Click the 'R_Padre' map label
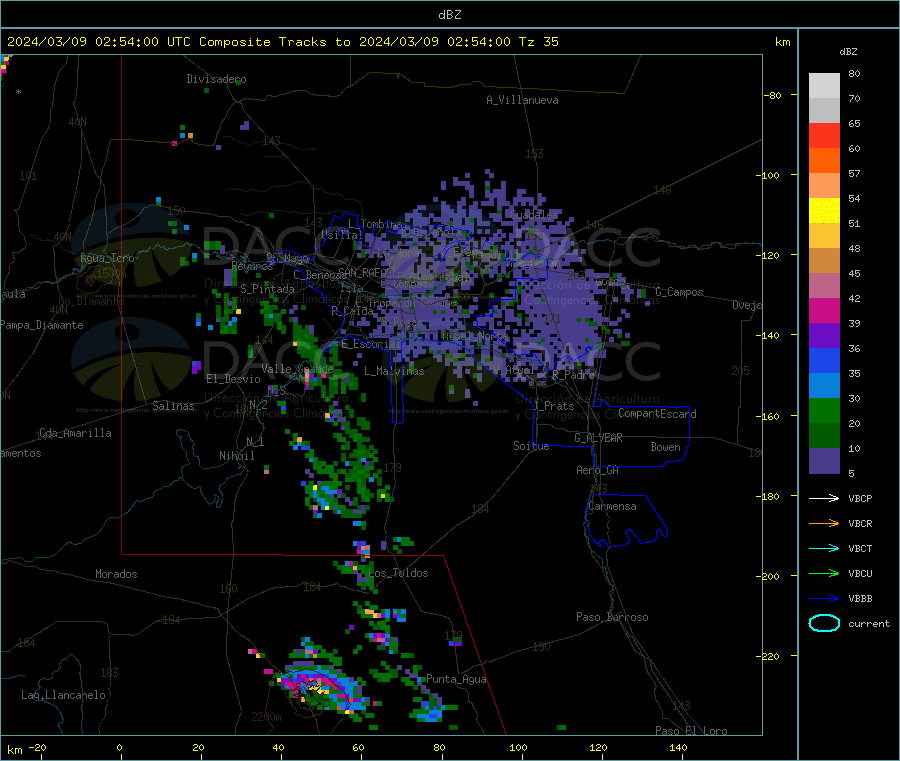 (573, 375)
